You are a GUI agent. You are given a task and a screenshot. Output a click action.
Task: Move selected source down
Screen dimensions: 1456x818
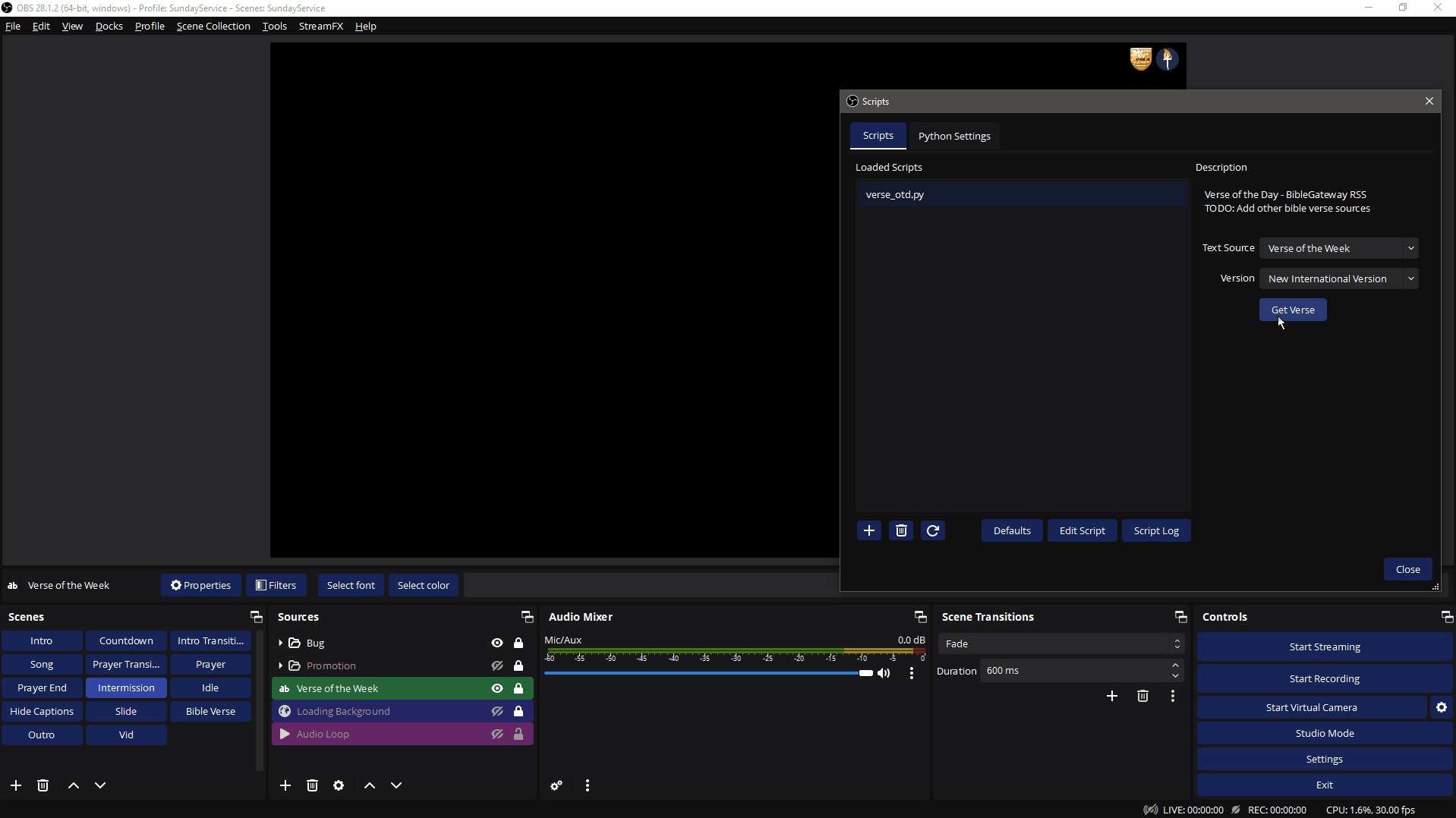[x=396, y=785]
